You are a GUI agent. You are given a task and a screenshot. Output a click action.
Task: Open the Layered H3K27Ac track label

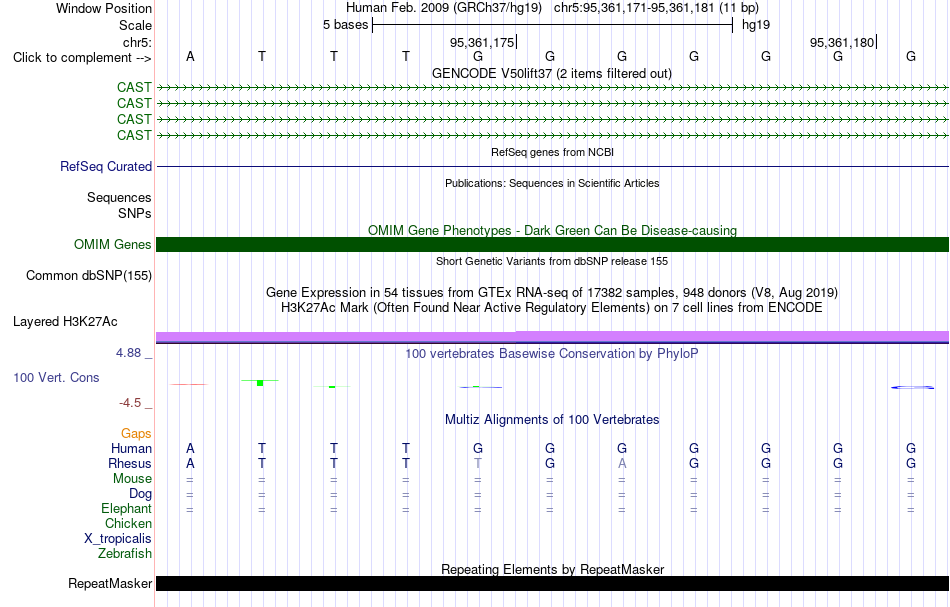(65, 322)
